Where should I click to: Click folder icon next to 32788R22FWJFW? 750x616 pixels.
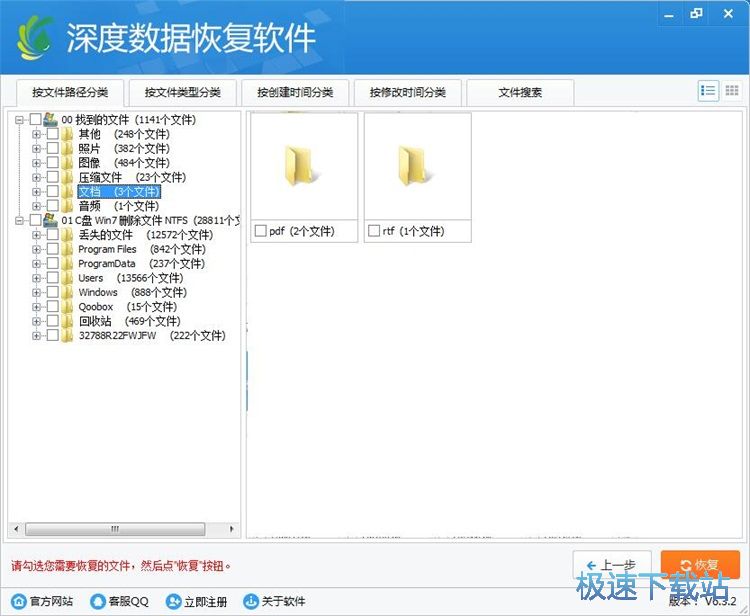click(x=67, y=335)
